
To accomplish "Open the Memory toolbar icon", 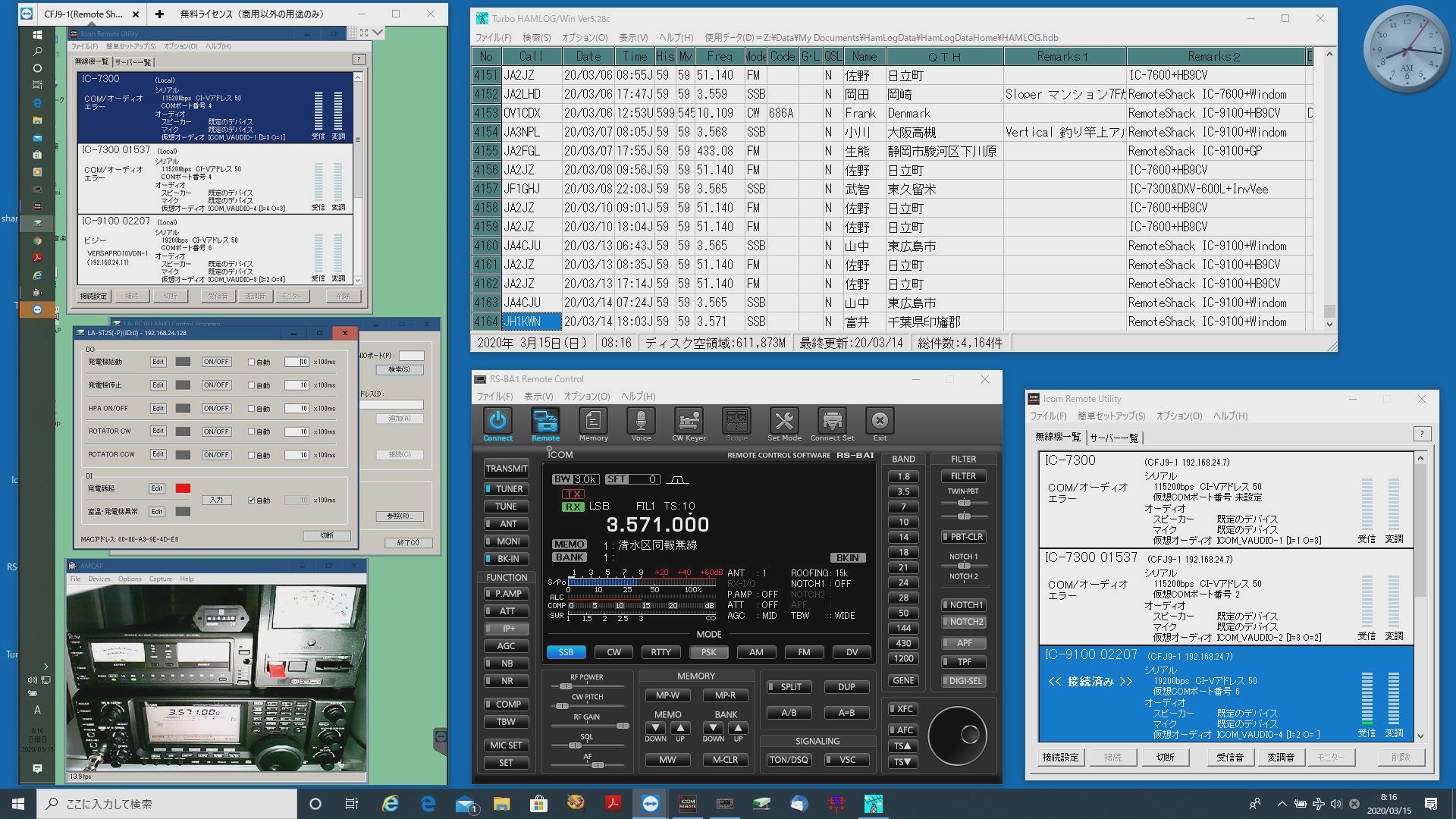I will click(593, 422).
